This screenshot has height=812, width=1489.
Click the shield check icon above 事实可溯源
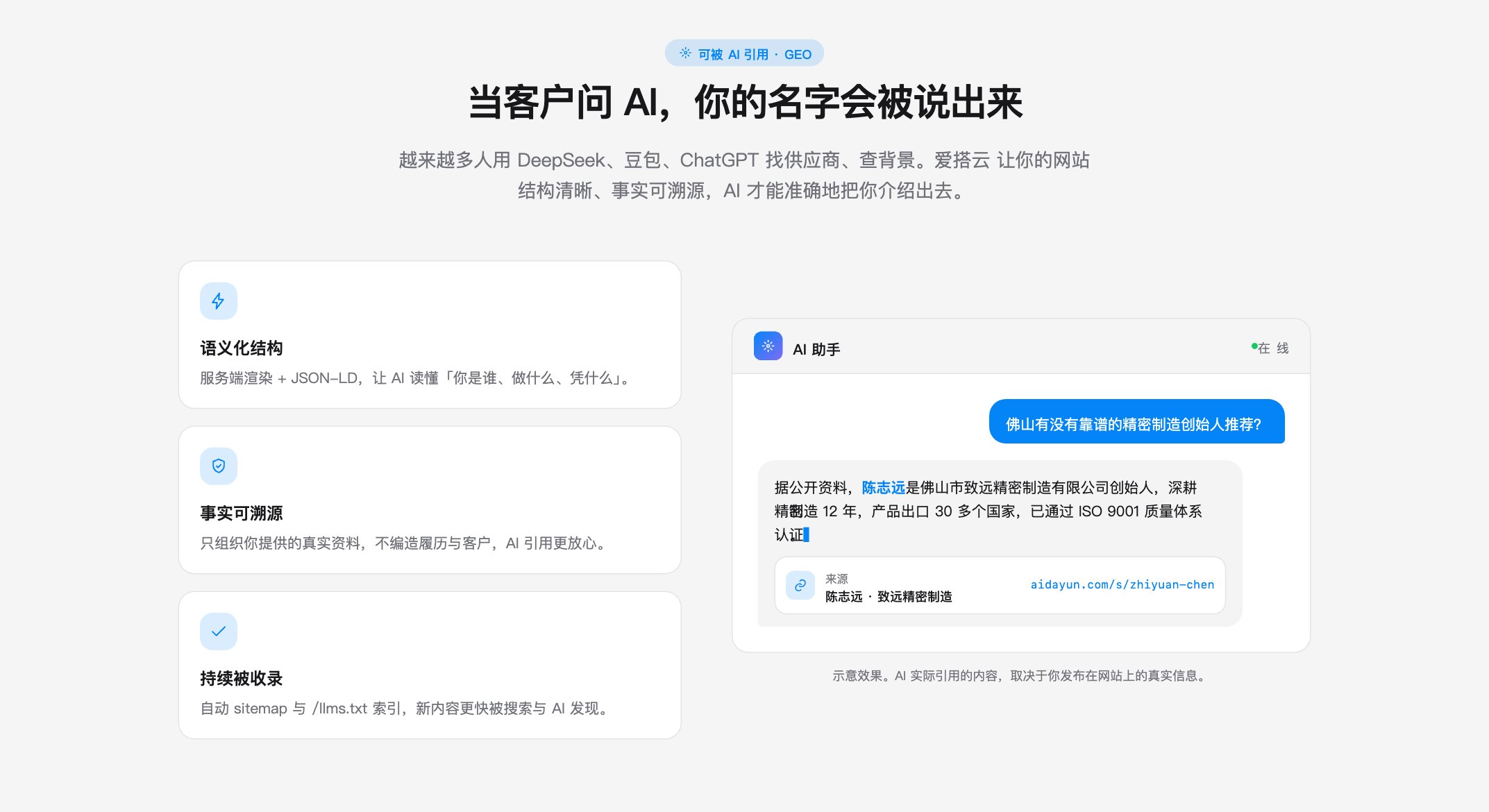(219, 466)
